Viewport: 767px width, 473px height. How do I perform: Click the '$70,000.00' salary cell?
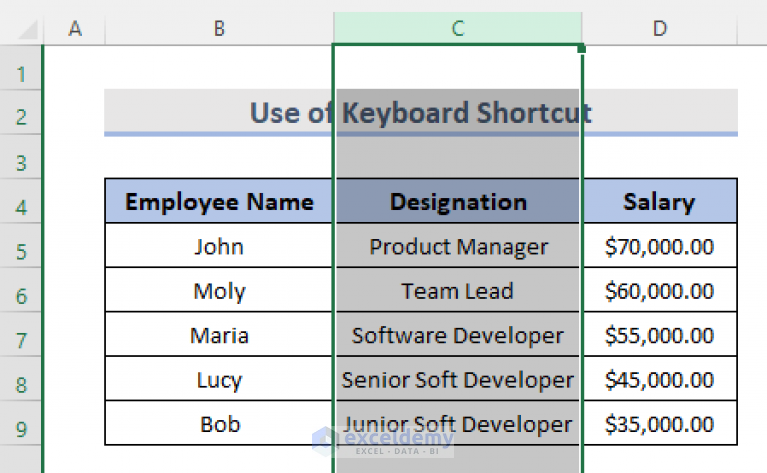[659, 246]
